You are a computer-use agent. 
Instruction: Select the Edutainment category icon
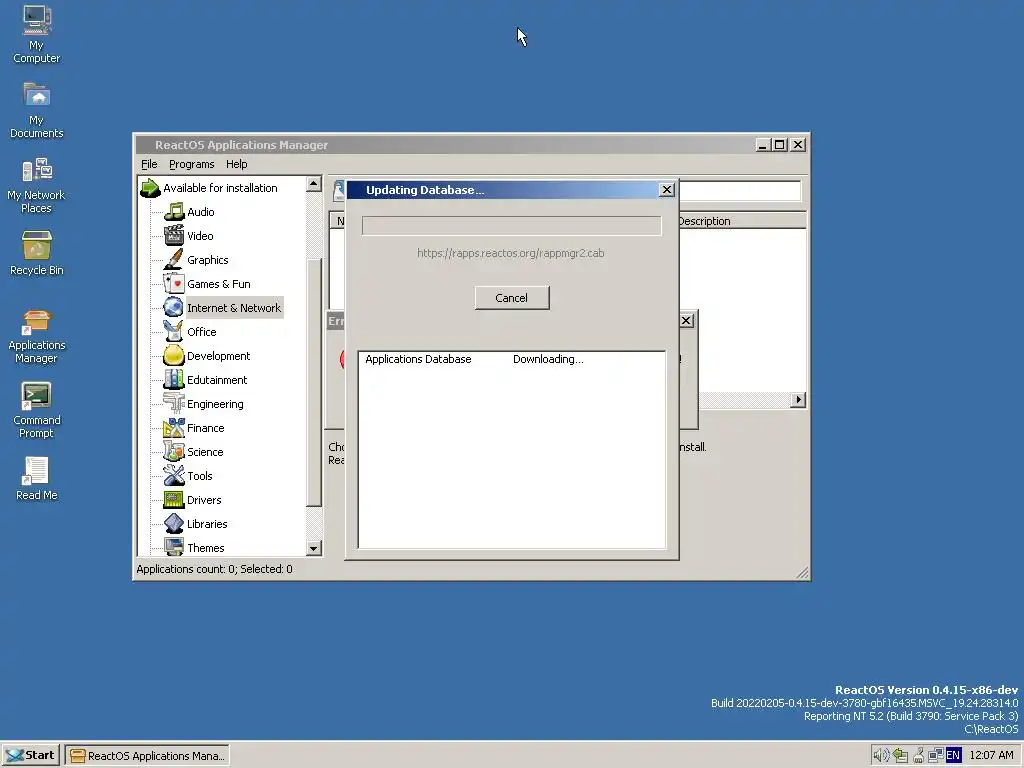(174, 380)
